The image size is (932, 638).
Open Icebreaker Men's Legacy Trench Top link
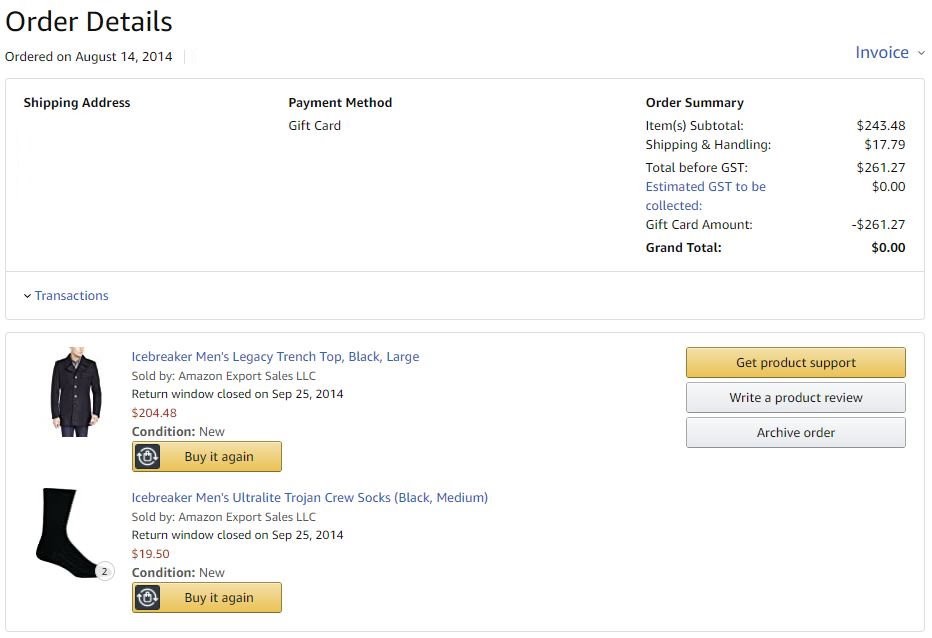[x=275, y=357]
